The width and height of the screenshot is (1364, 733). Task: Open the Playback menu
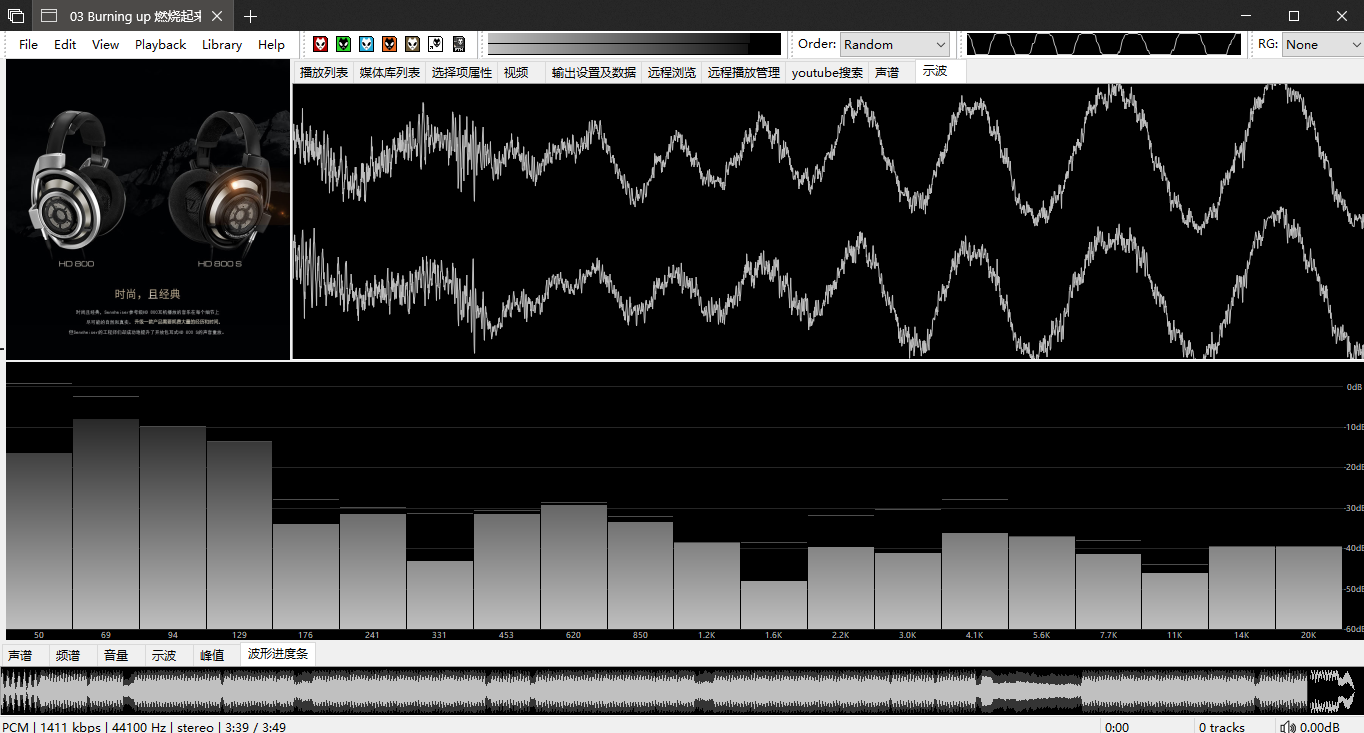point(160,45)
